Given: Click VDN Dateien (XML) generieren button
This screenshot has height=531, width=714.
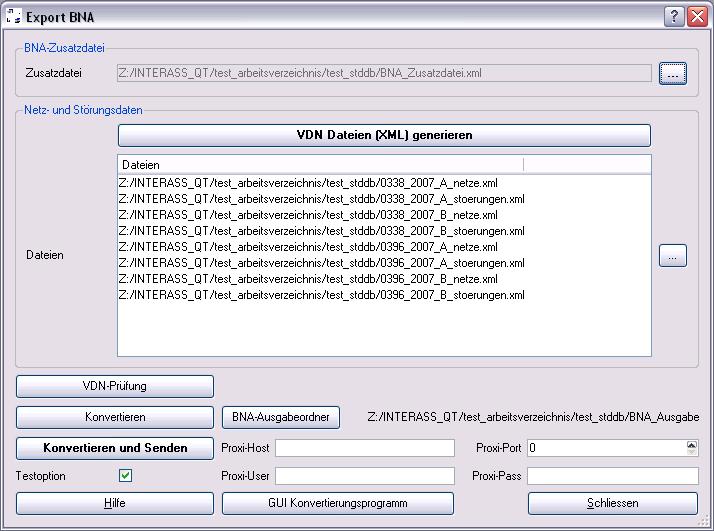Looking at the screenshot, I should (x=384, y=135).
